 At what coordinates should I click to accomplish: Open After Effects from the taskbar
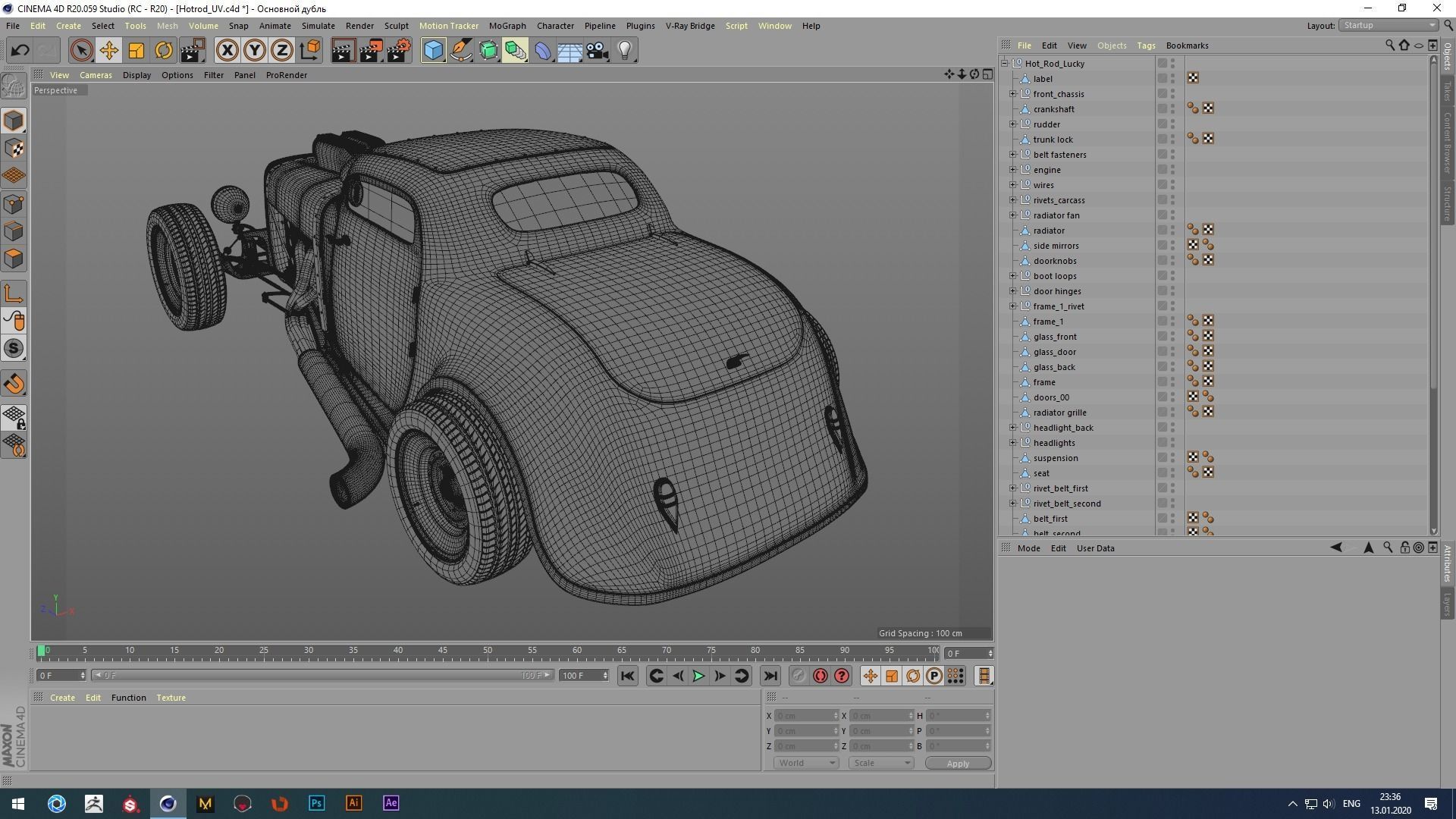point(391,803)
